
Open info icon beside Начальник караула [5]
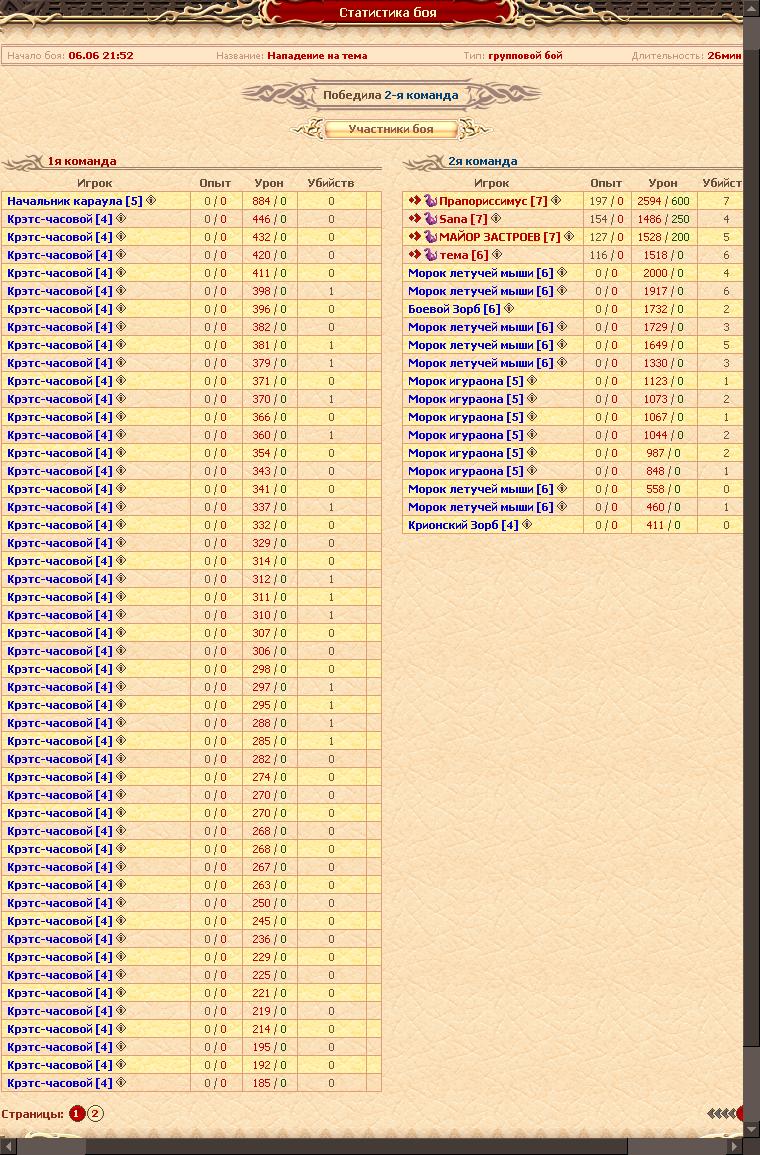click(x=151, y=200)
